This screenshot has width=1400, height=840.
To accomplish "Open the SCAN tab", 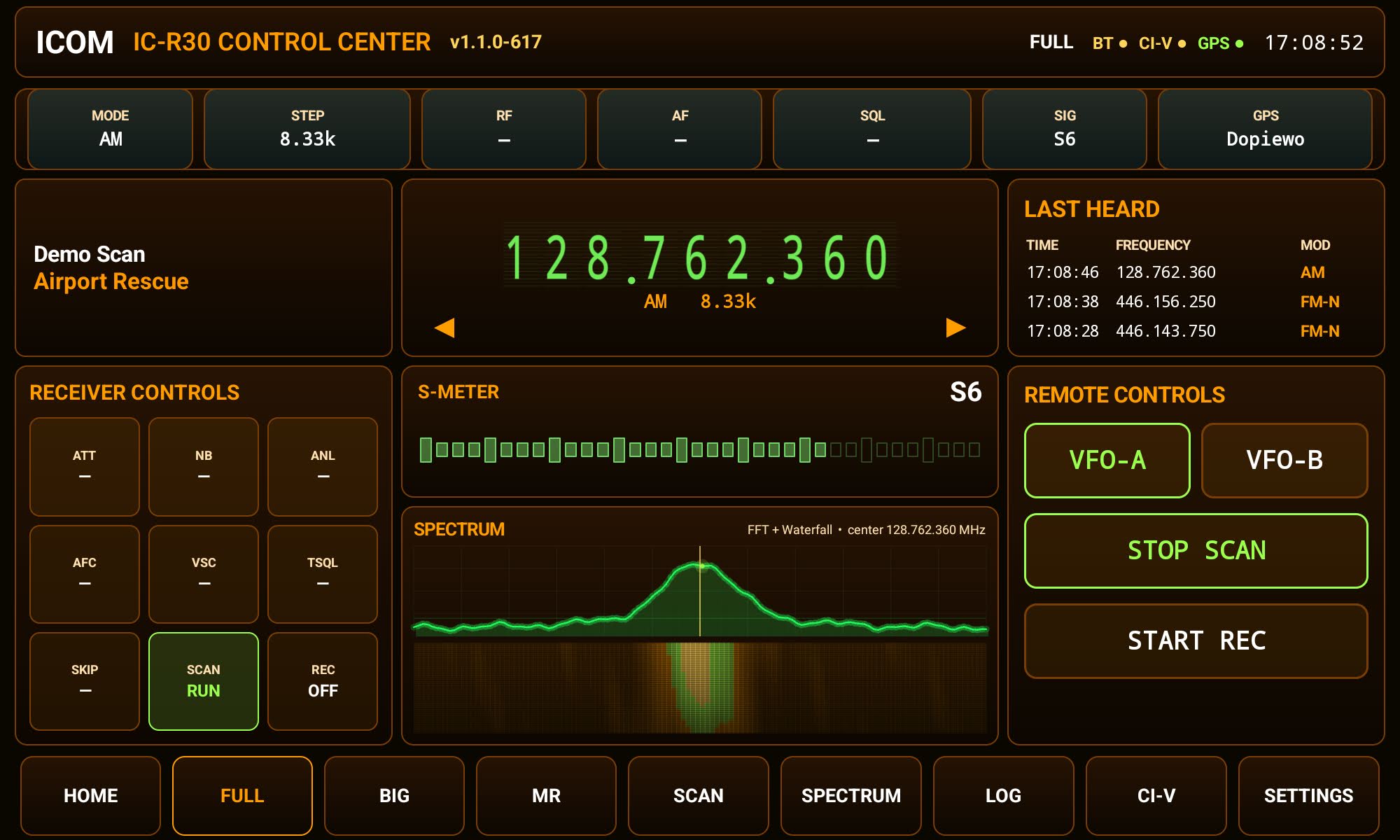I will [x=699, y=796].
